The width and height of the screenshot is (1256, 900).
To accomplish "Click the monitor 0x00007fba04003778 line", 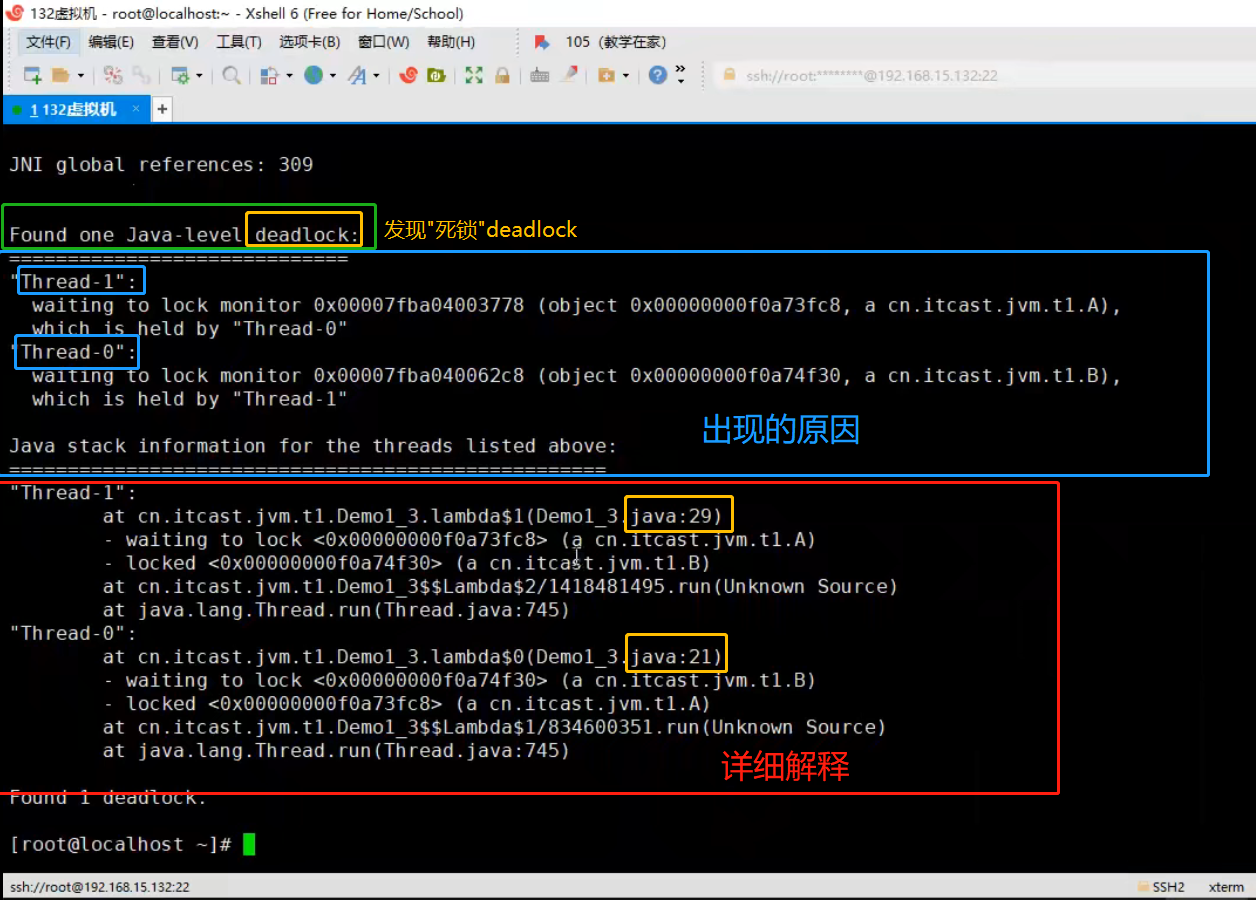I will [577, 305].
